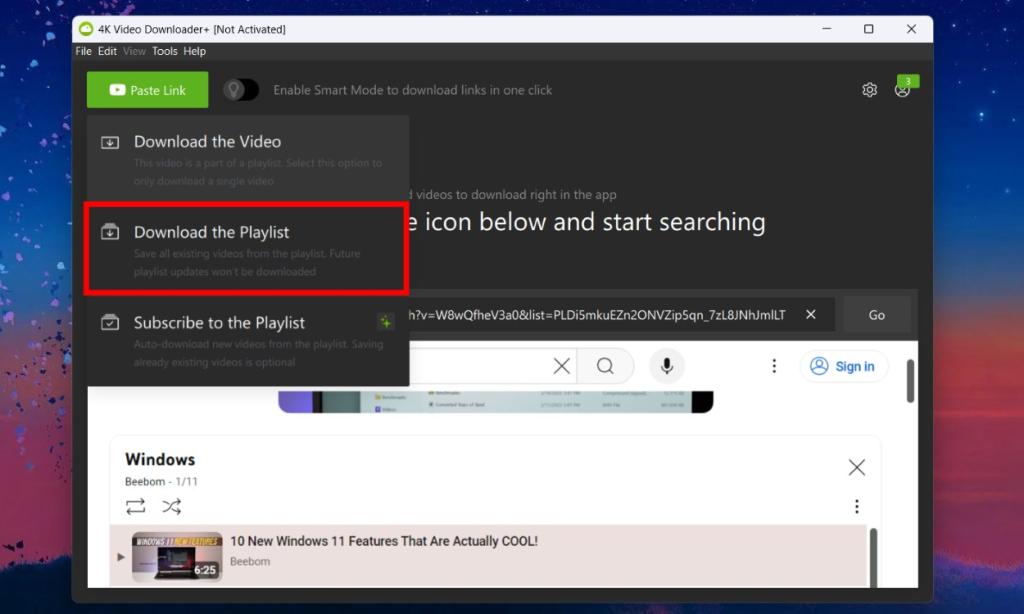Select the voice search microphone icon

coord(667,366)
